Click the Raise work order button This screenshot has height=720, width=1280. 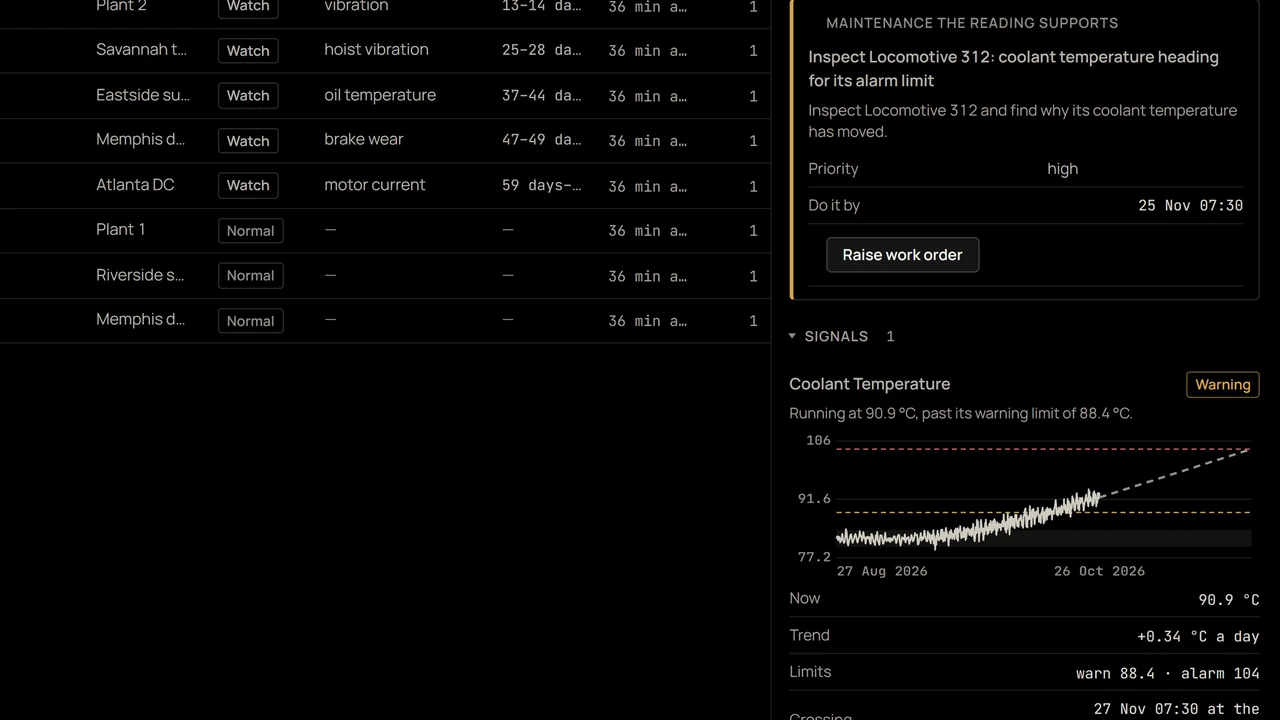pyautogui.click(x=902, y=255)
